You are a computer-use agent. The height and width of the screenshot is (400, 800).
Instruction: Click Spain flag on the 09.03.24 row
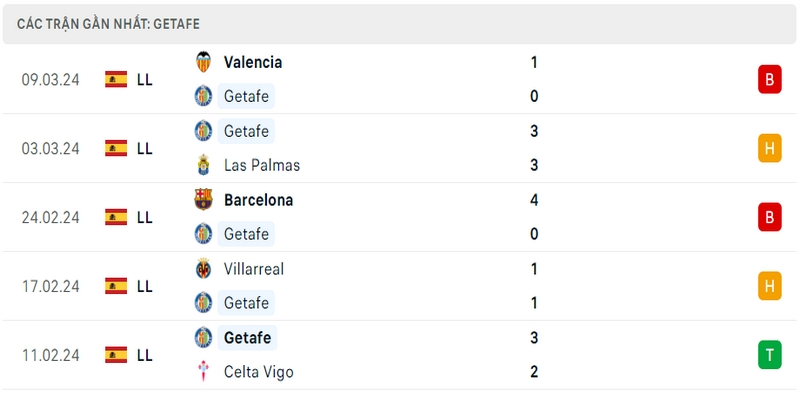tap(116, 79)
